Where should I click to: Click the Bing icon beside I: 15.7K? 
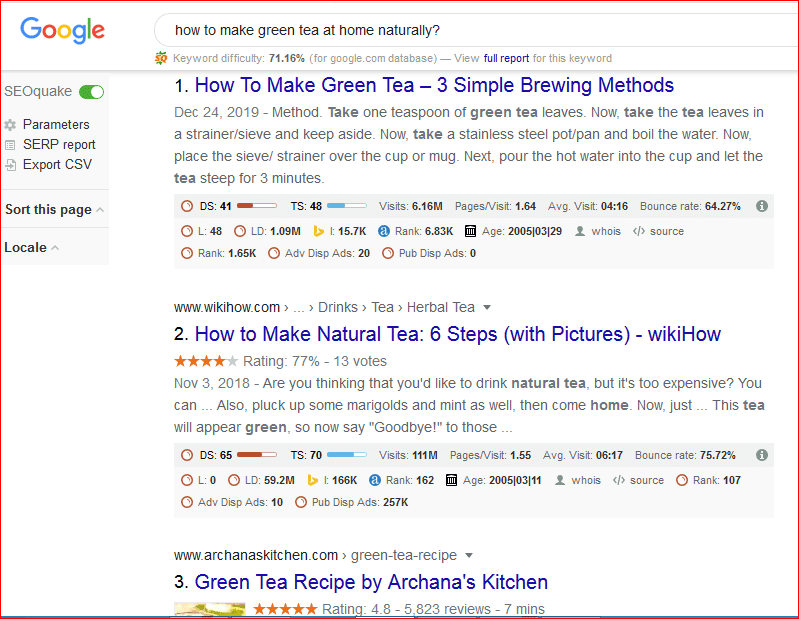[x=318, y=231]
